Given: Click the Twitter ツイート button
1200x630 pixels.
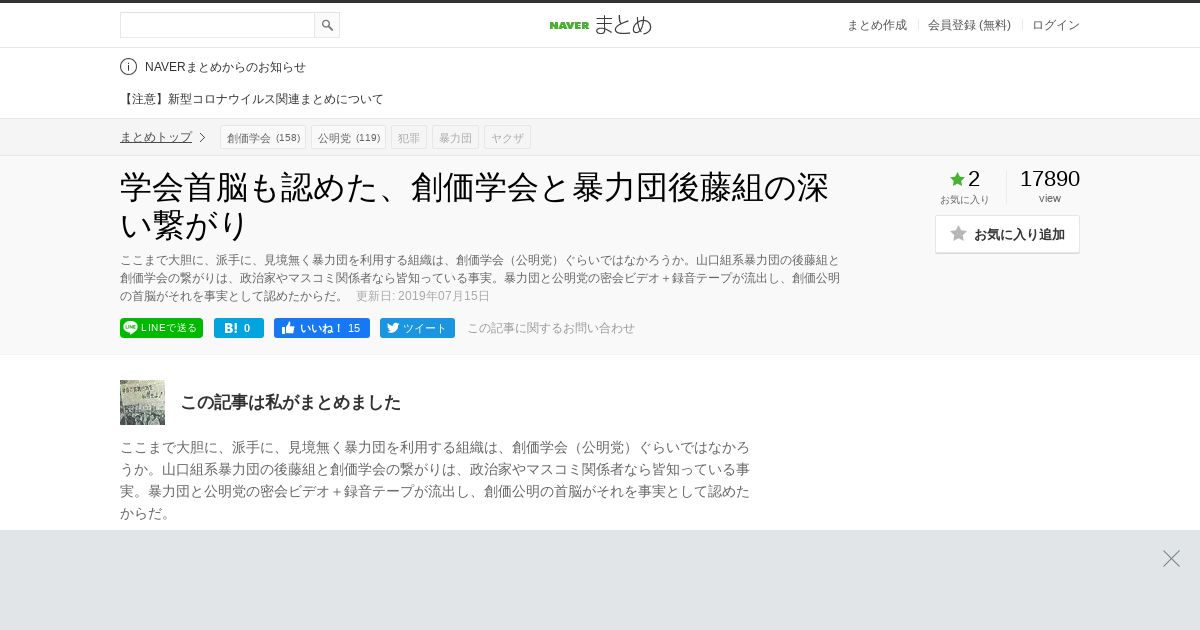Looking at the screenshot, I should point(417,328).
